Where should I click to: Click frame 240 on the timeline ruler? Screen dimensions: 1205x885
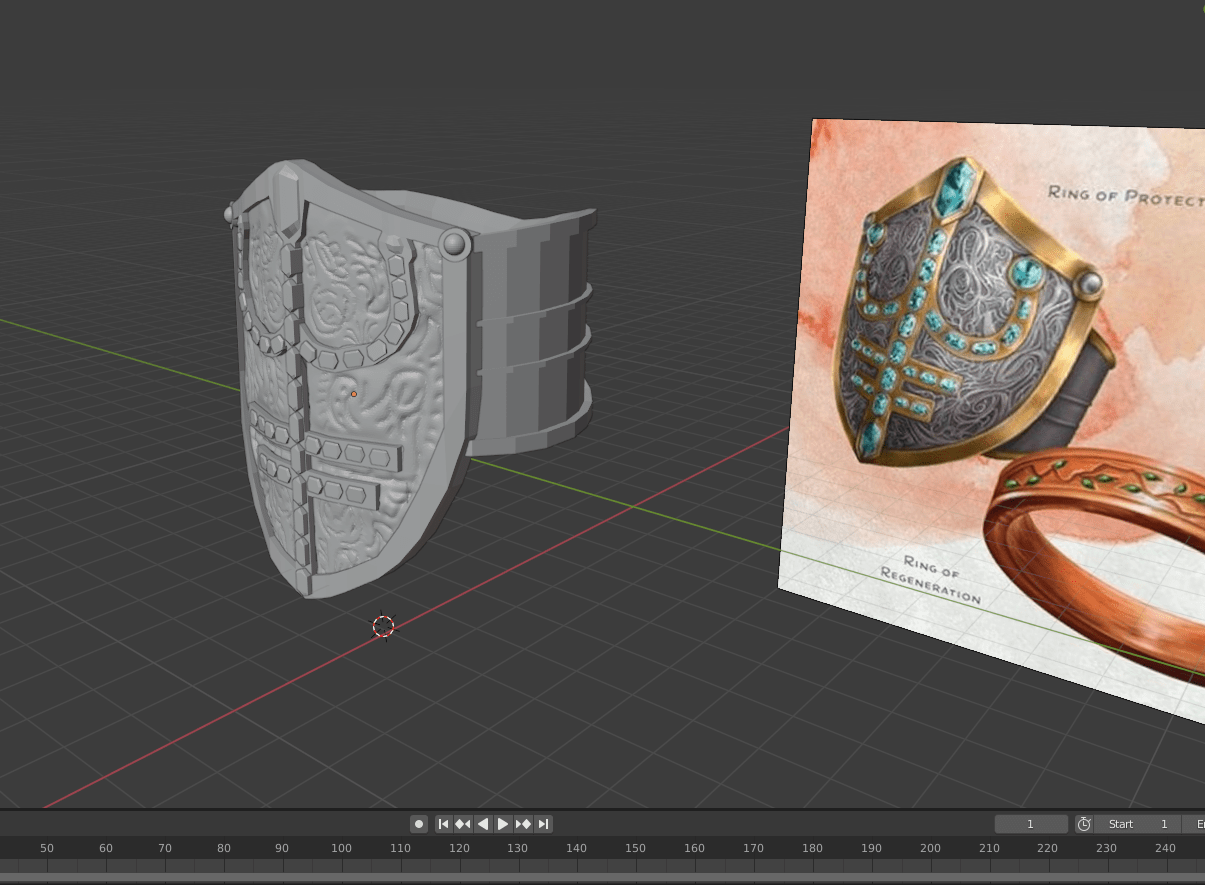coord(1165,848)
